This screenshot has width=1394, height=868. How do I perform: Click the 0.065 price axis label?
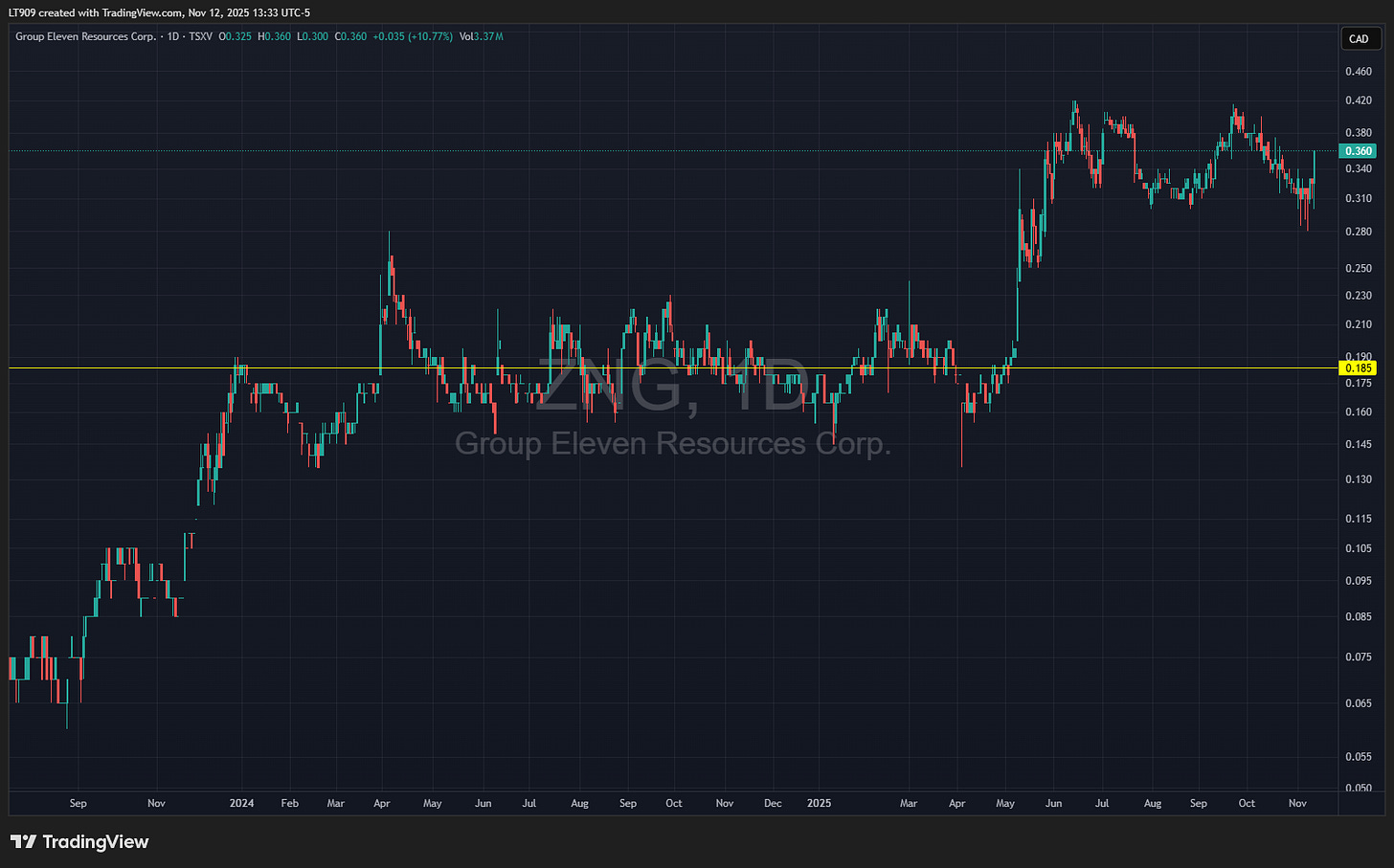pos(1359,703)
